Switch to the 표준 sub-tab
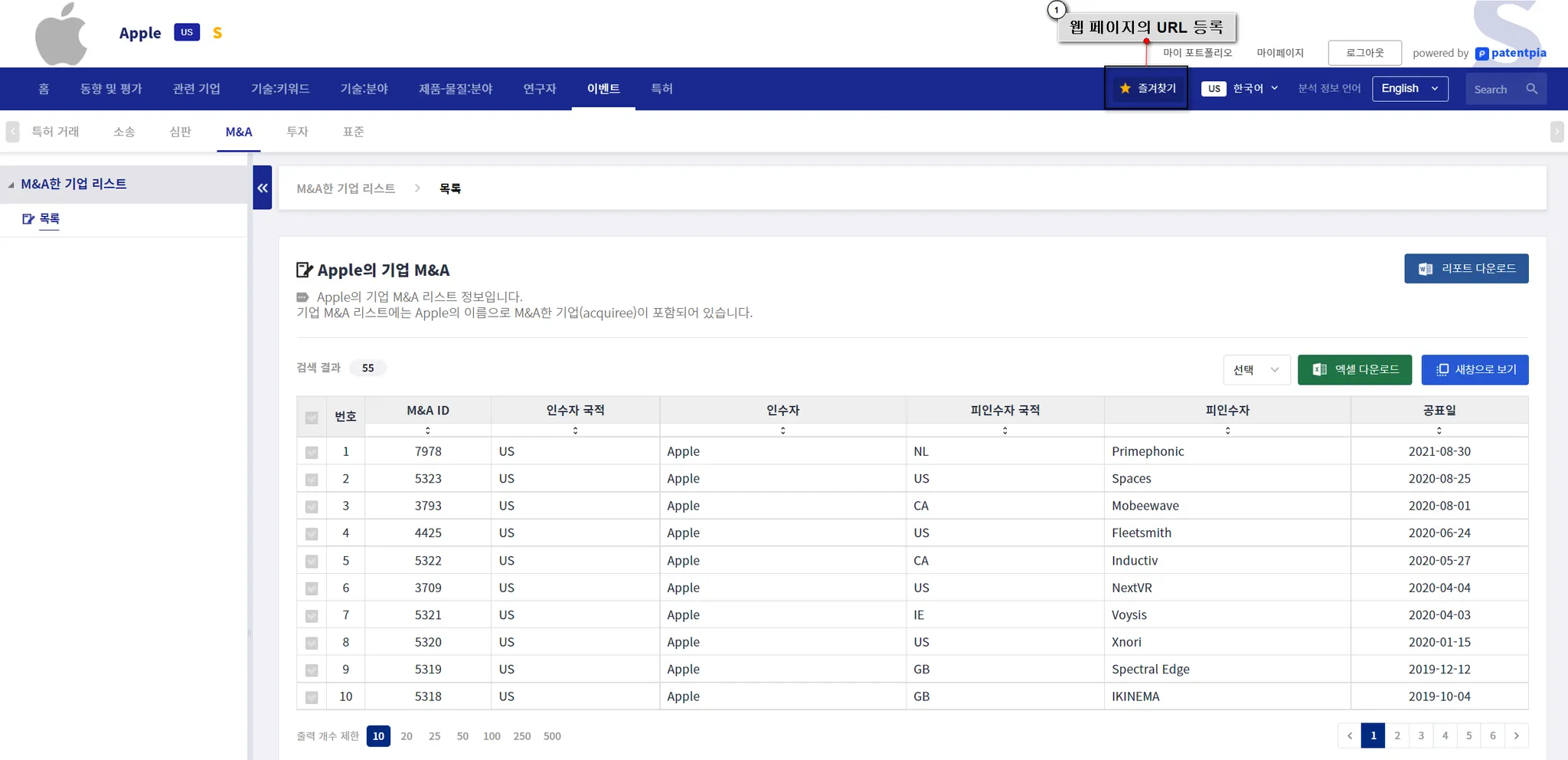 pyautogui.click(x=353, y=132)
